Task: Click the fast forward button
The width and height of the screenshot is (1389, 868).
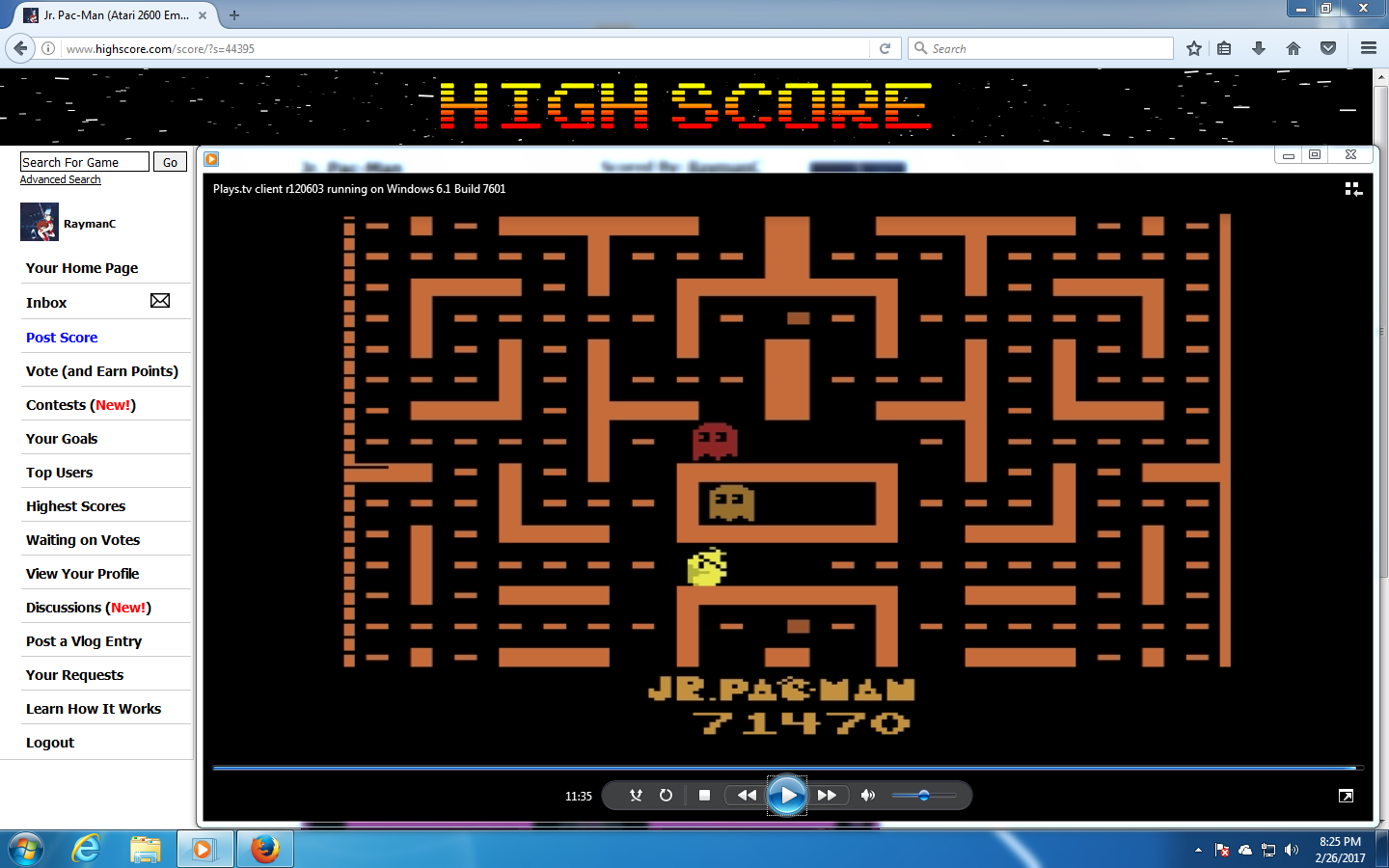Action: pos(827,796)
